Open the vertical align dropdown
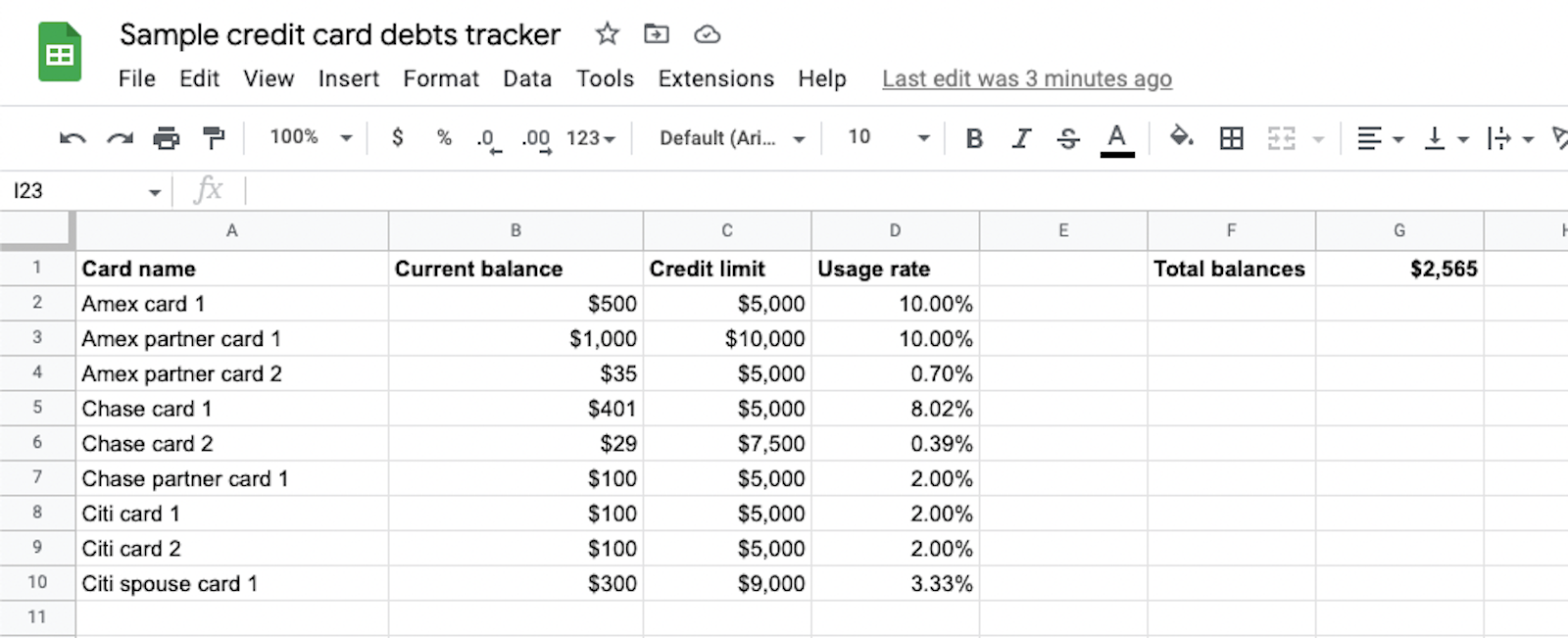 pyautogui.click(x=1445, y=138)
